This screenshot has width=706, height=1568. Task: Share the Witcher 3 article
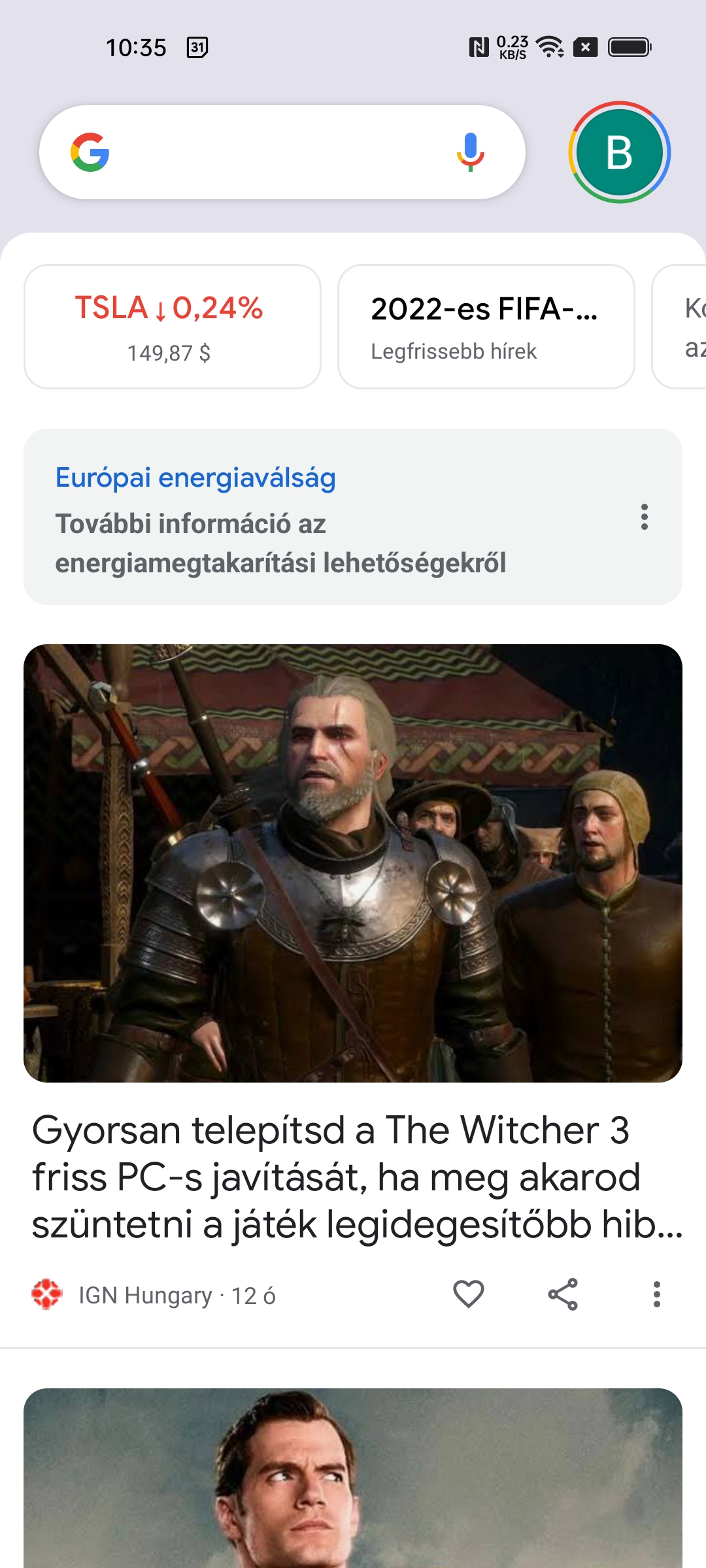(x=563, y=1294)
